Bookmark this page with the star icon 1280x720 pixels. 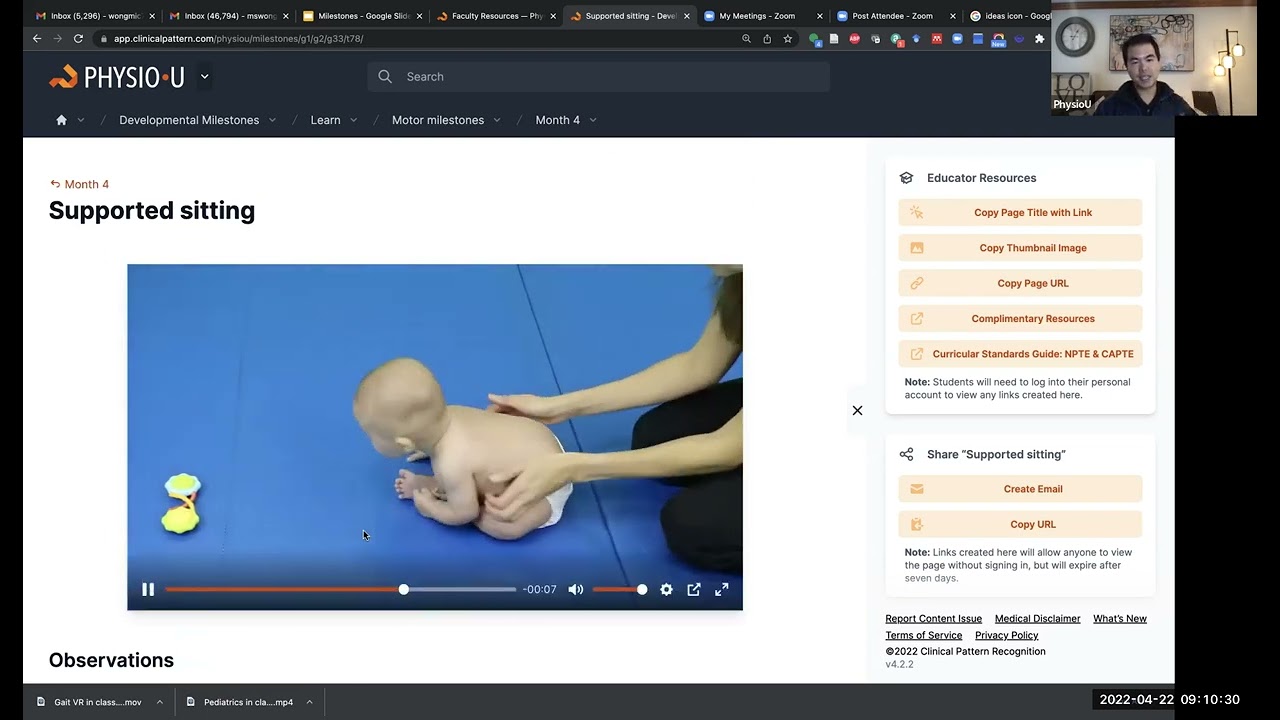[x=788, y=39]
